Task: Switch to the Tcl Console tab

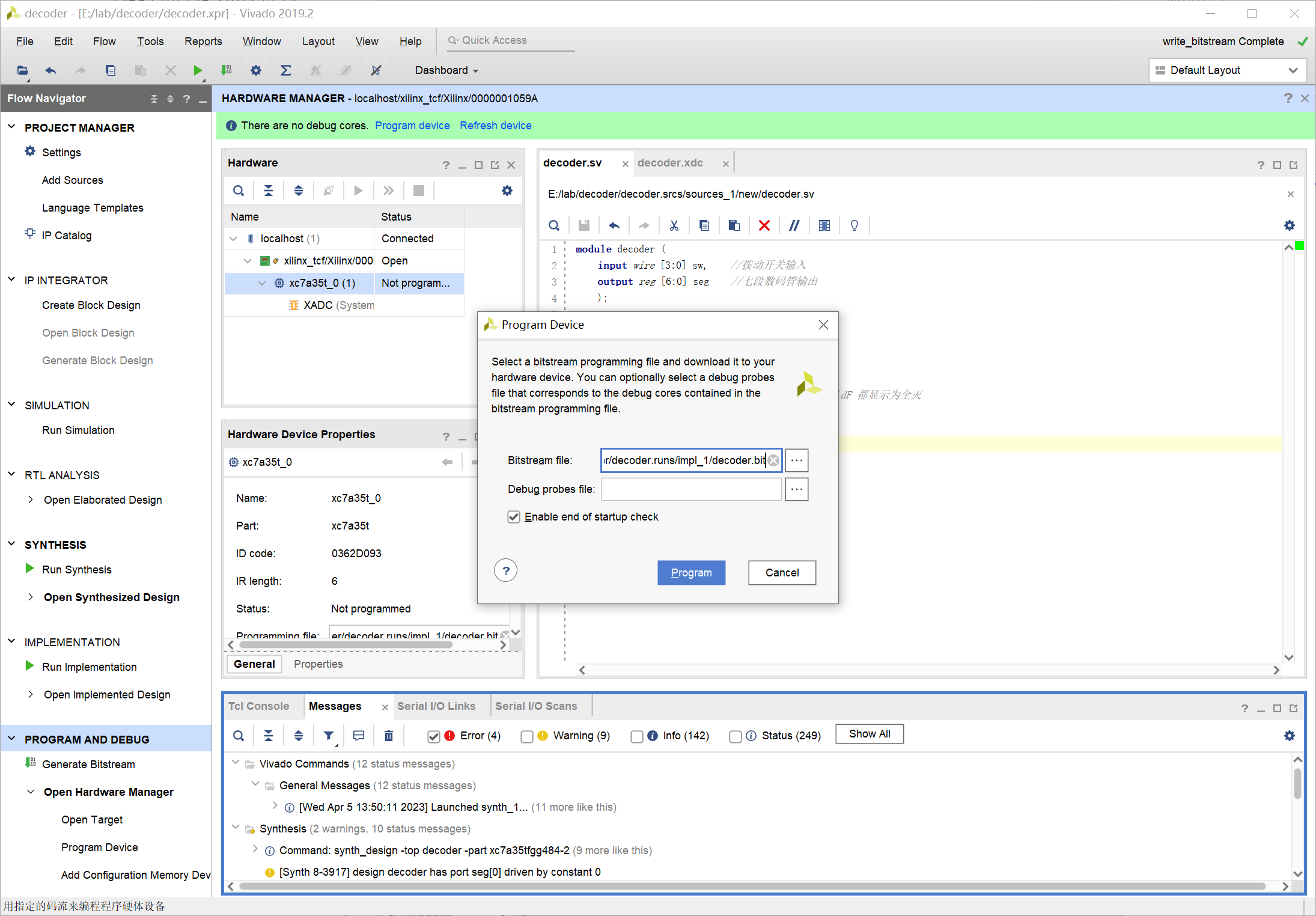Action: click(x=258, y=706)
